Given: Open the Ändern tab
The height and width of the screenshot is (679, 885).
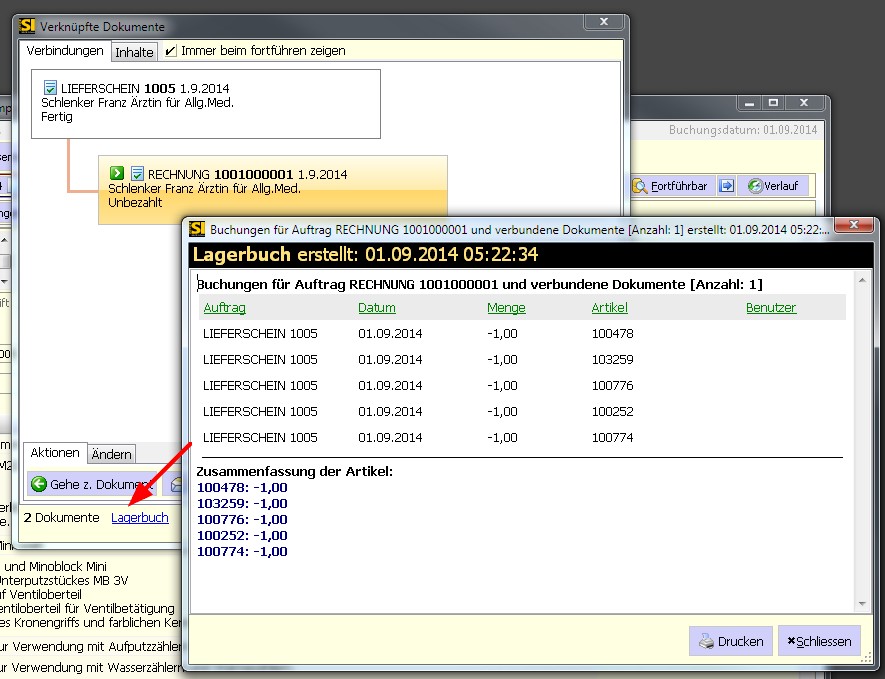Looking at the screenshot, I should 112,454.
